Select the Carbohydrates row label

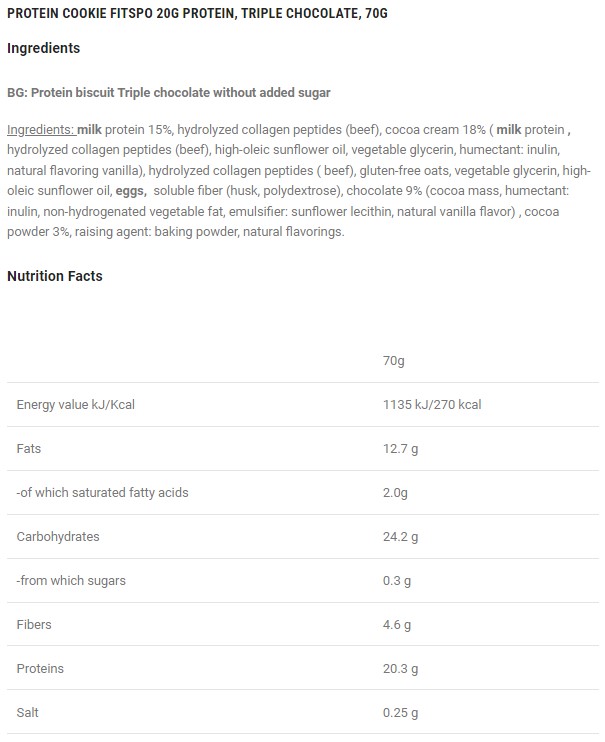(x=58, y=536)
